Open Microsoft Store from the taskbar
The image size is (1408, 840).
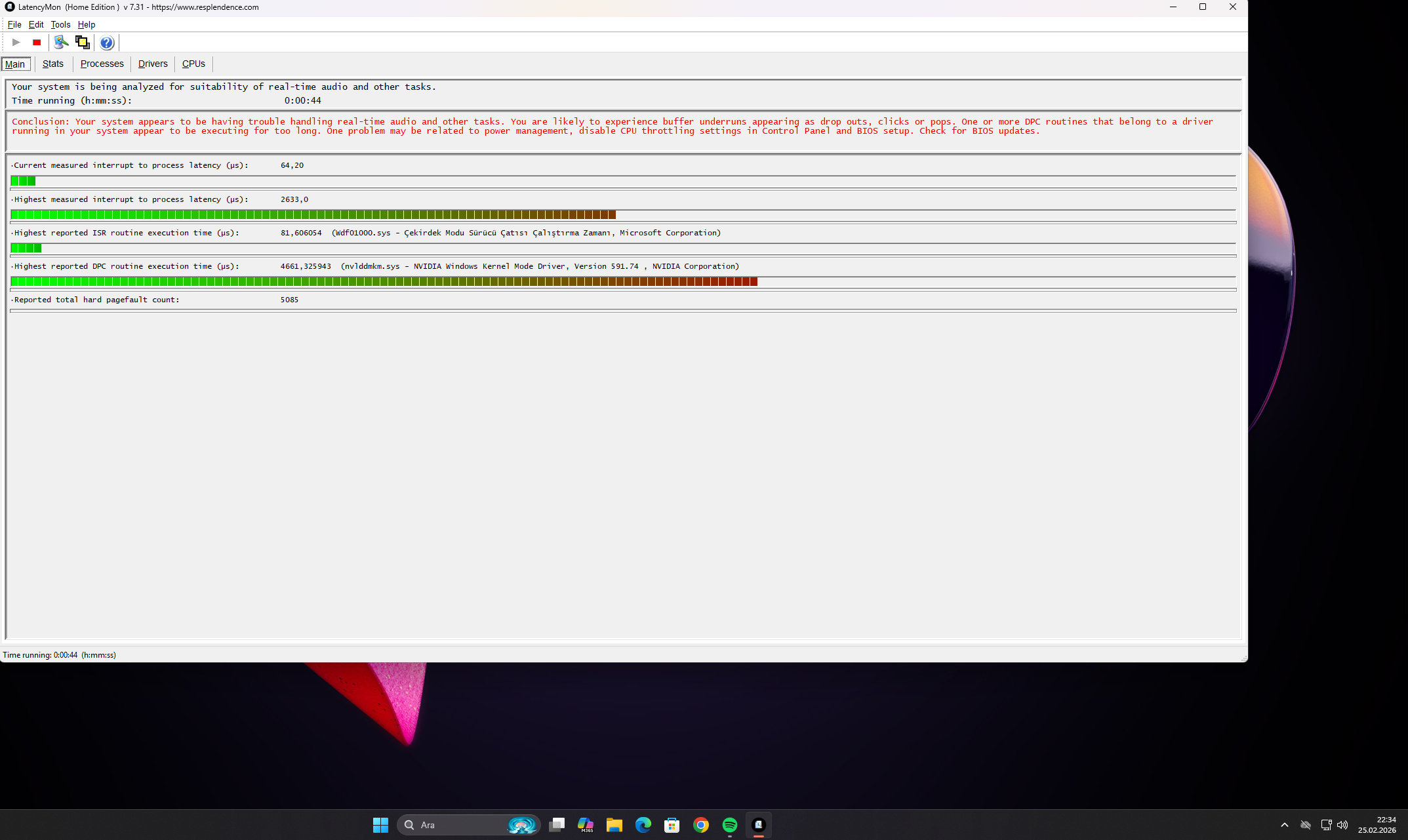coord(672,825)
